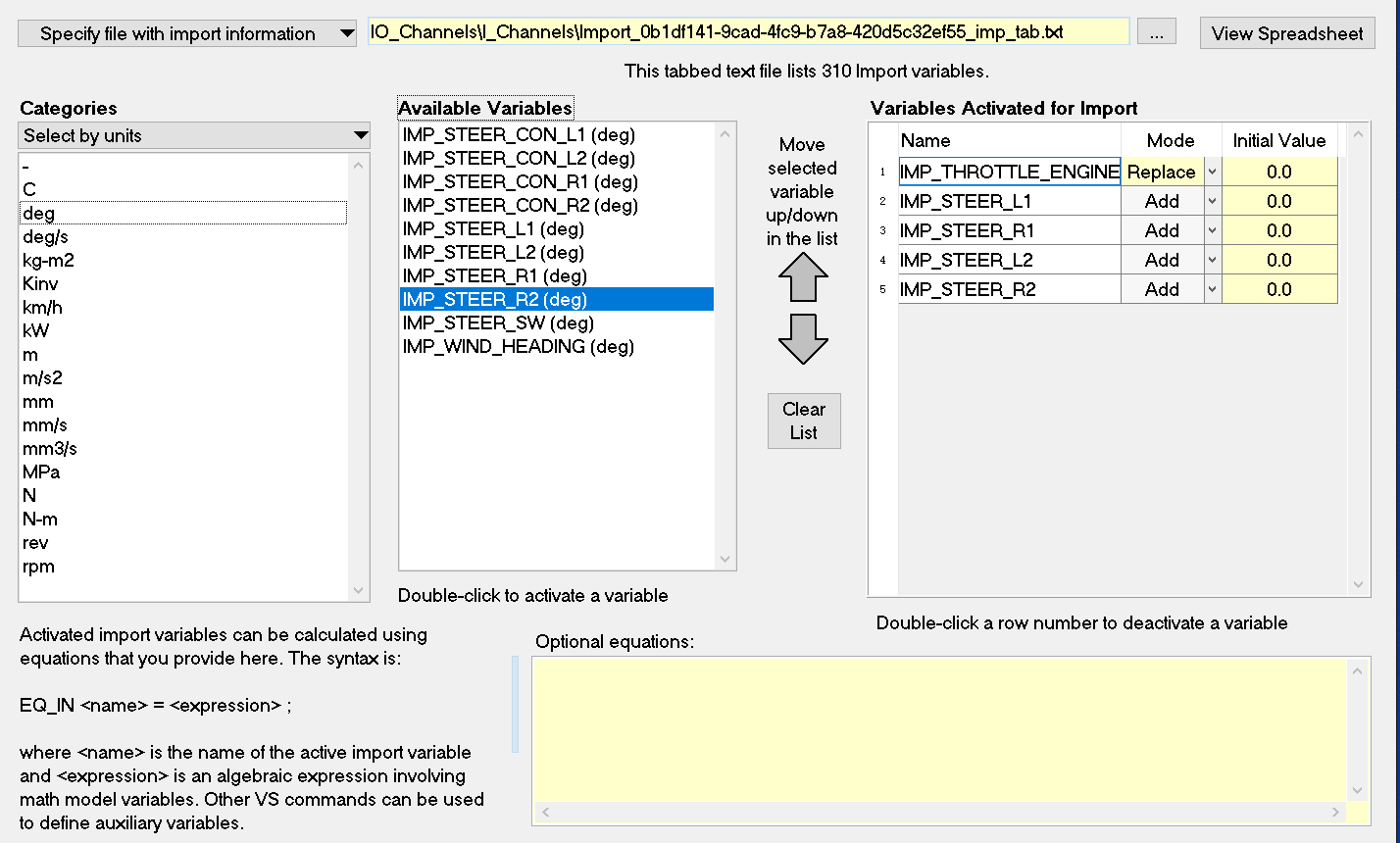This screenshot has height=843, width=1400.
Task: Click the Initial Value column header
Action: point(1279,140)
